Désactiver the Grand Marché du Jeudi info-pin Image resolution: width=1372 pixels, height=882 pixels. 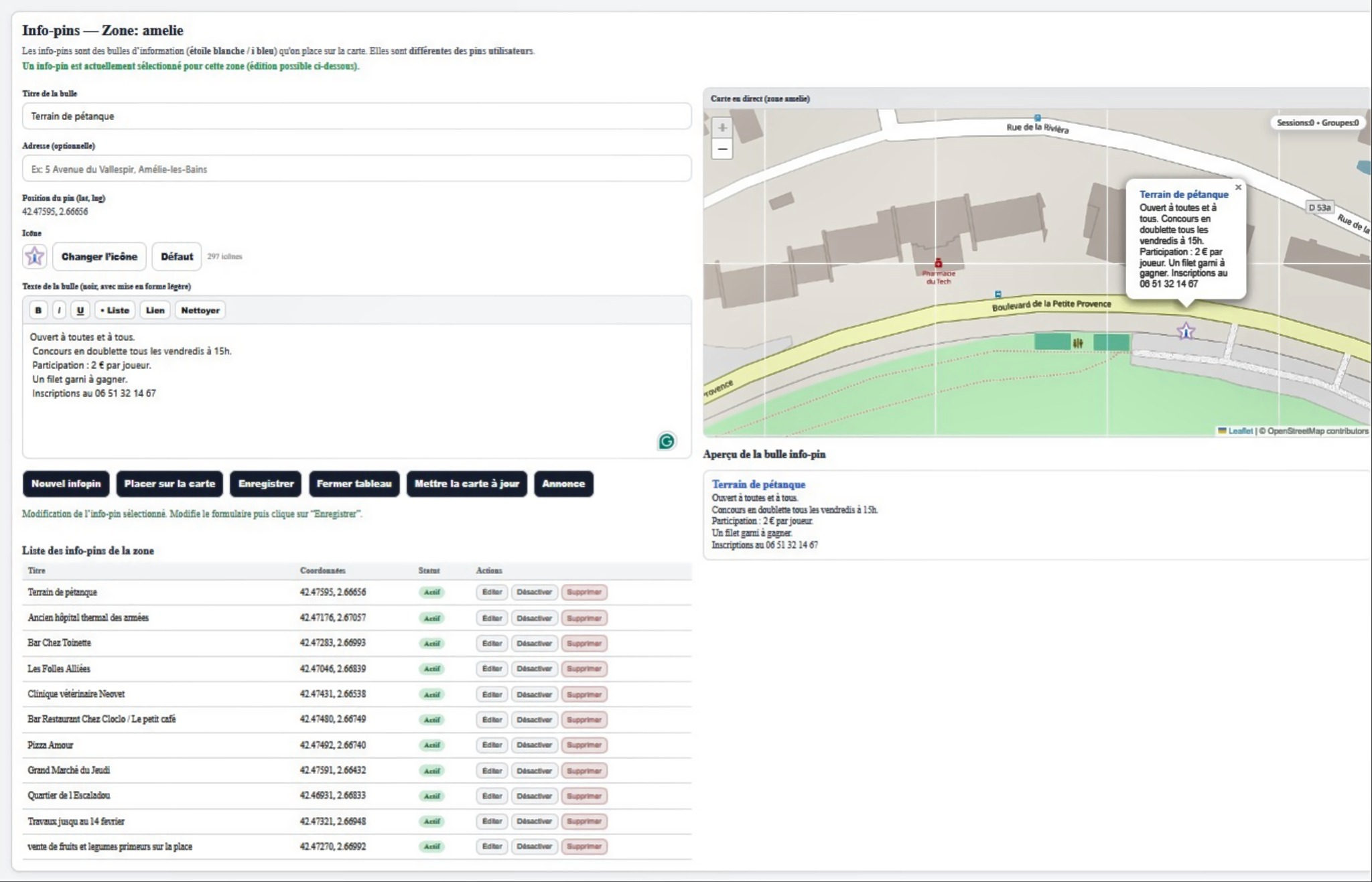click(534, 770)
